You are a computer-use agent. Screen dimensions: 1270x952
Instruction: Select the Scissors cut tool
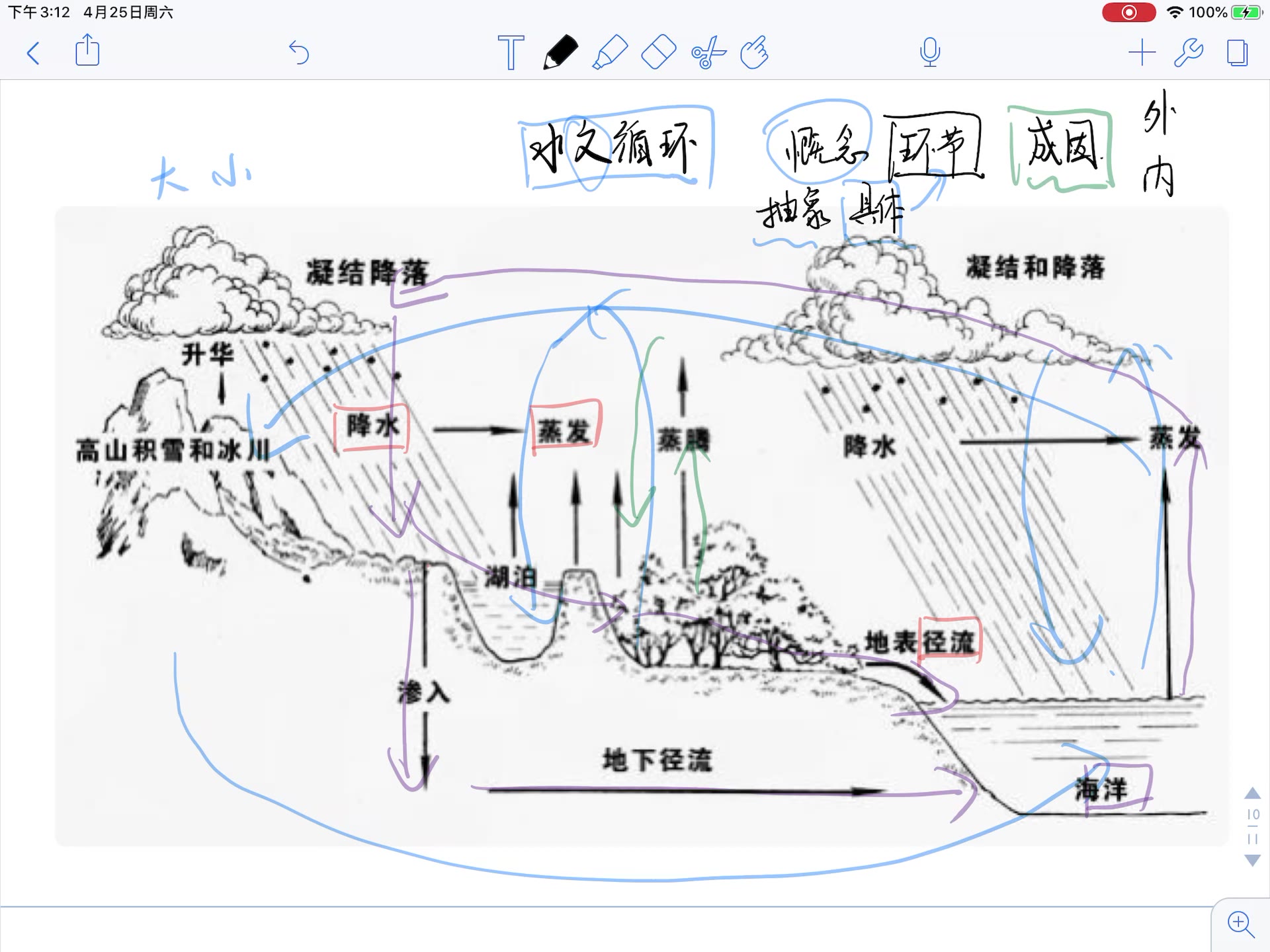pyautogui.click(x=708, y=53)
